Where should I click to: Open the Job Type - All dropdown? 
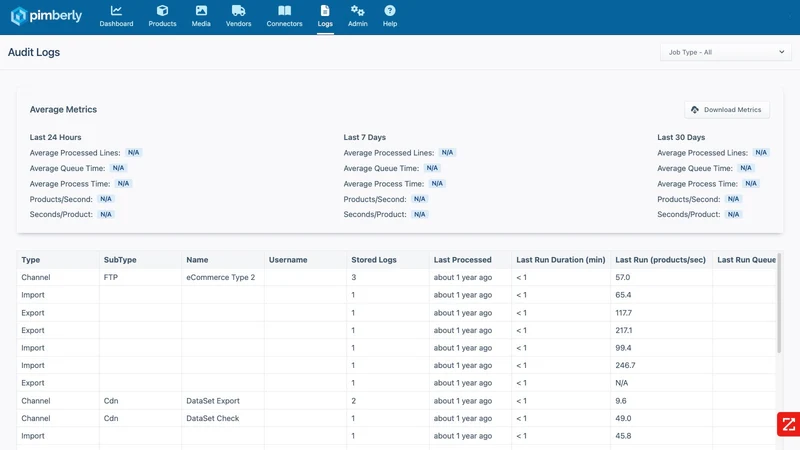coord(726,52)
